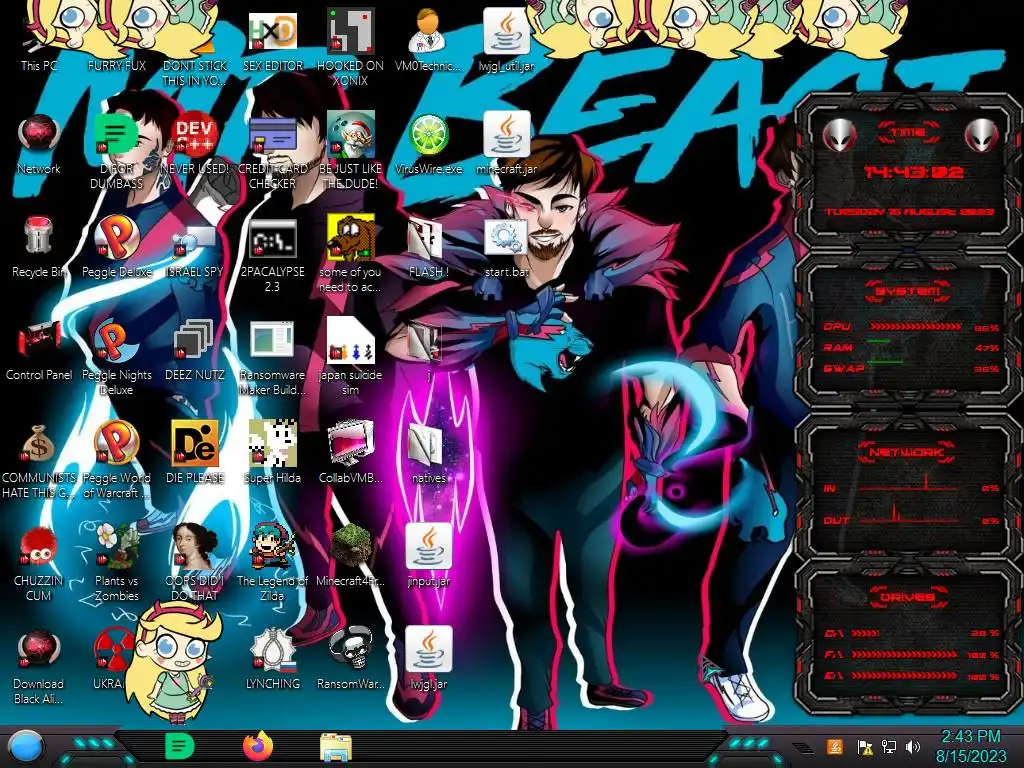Select the RansomWar... skull icon
The width and height of the screenshot is (1024, 768).
[x=351, y=660]
